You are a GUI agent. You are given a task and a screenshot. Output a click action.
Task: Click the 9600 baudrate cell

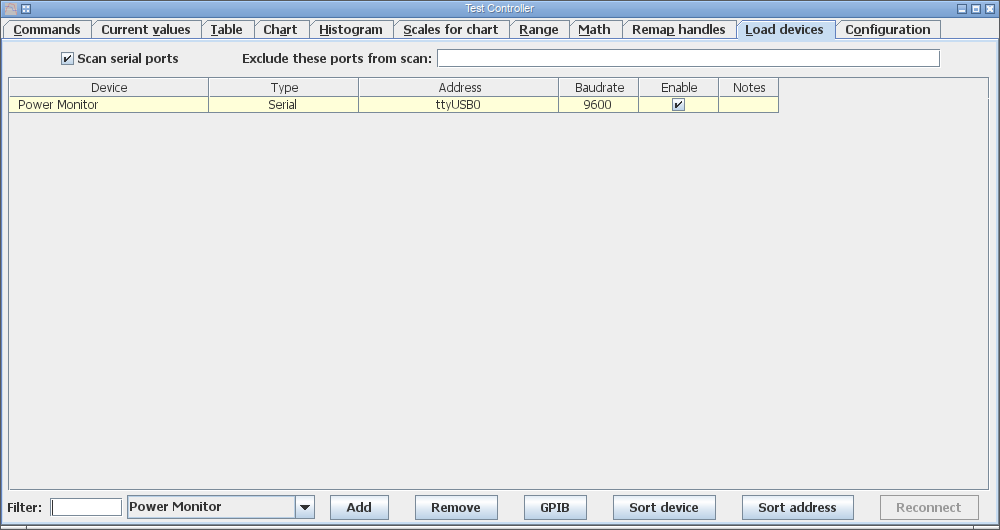599,105
